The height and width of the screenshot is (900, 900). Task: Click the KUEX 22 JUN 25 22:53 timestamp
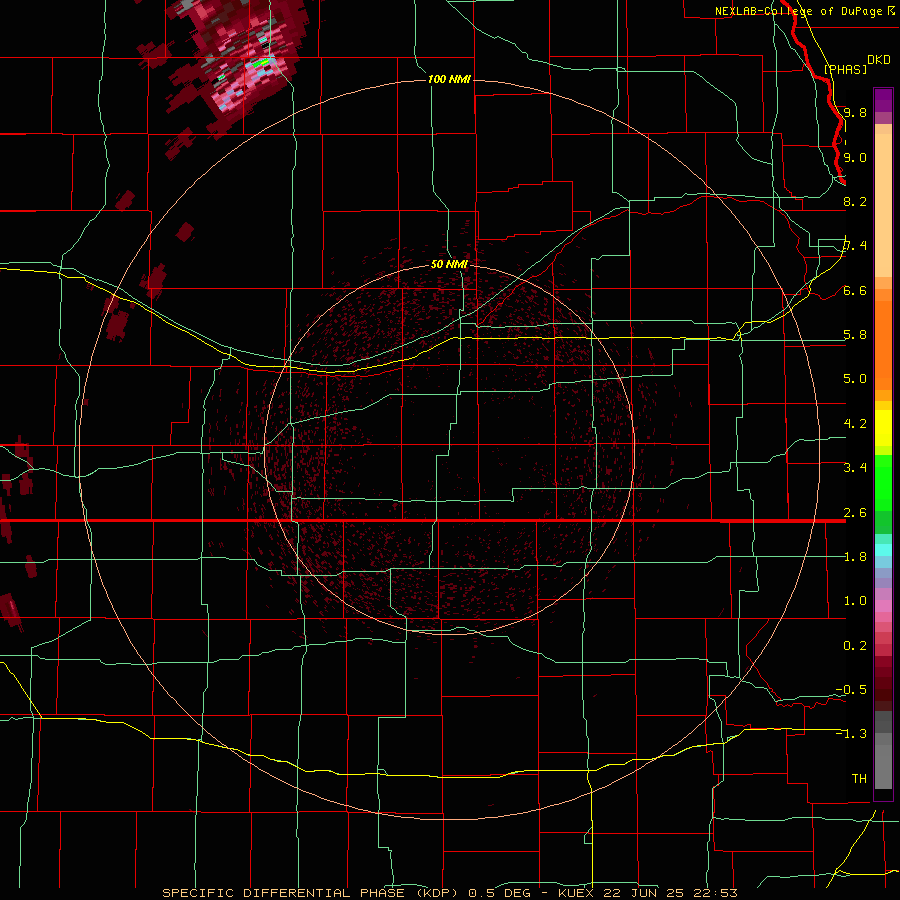coord(647,893)
